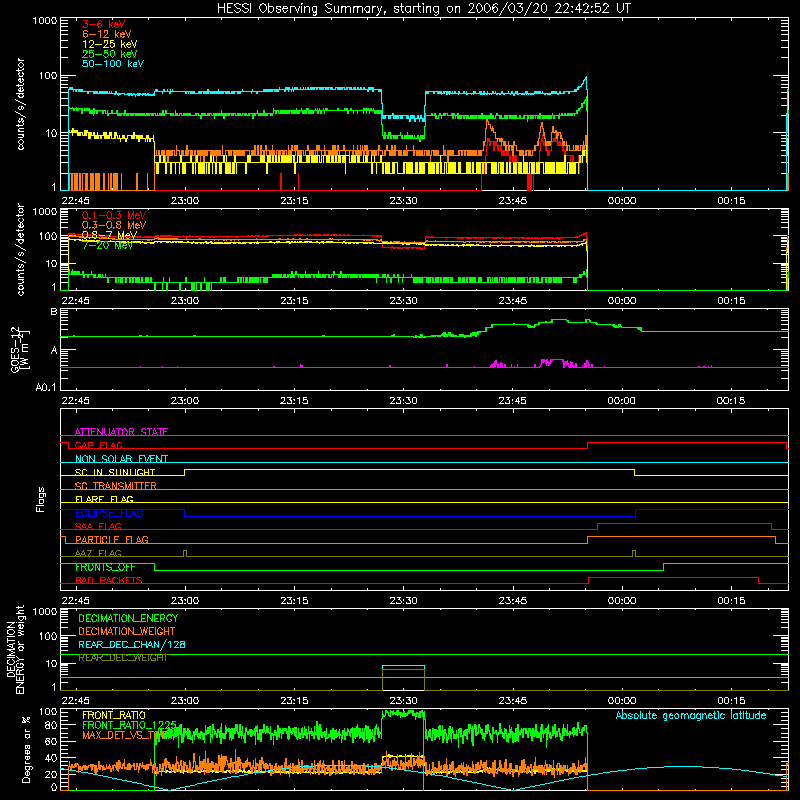The height and width of the screenshot is (800, 800).
Task: Click the 7-20 MeV legend label
Action: tap(108, 245)
